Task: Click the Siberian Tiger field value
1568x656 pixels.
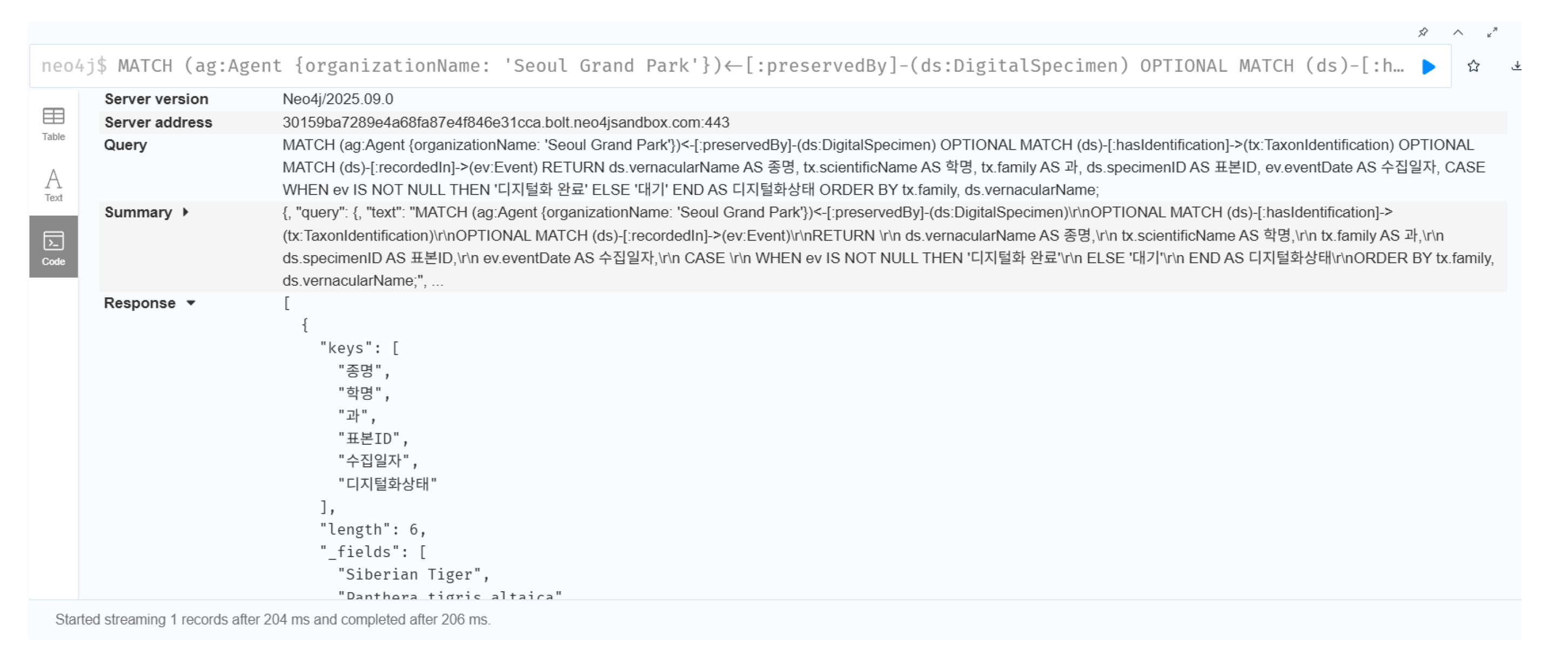Action: [x=413, y=574]
